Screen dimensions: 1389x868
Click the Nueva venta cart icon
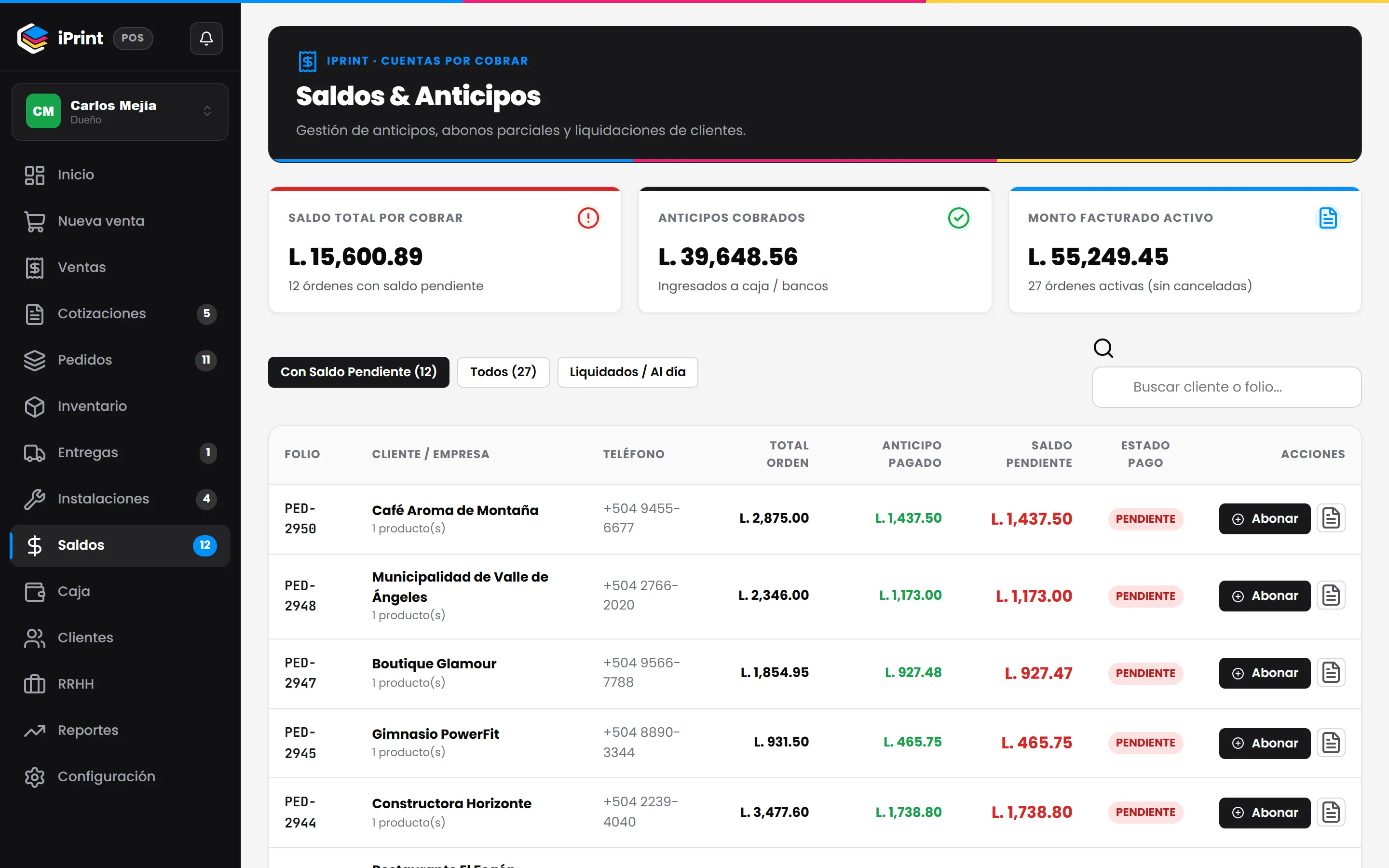pos(34,222)
